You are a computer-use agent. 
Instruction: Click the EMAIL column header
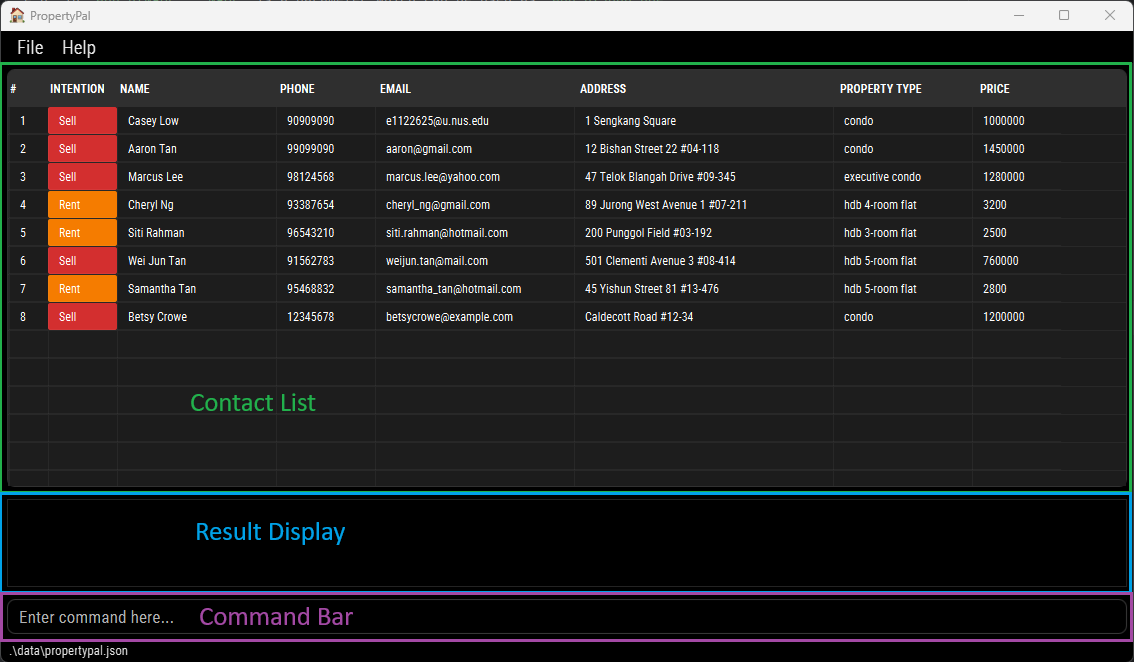(395, 88)
